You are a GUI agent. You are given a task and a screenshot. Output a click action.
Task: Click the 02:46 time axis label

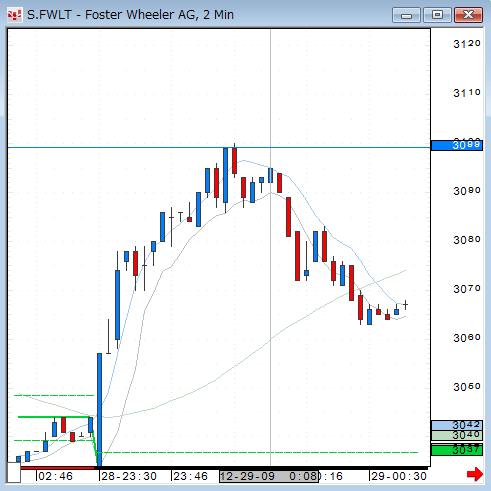pyautogui.click(x=55, y=476)
